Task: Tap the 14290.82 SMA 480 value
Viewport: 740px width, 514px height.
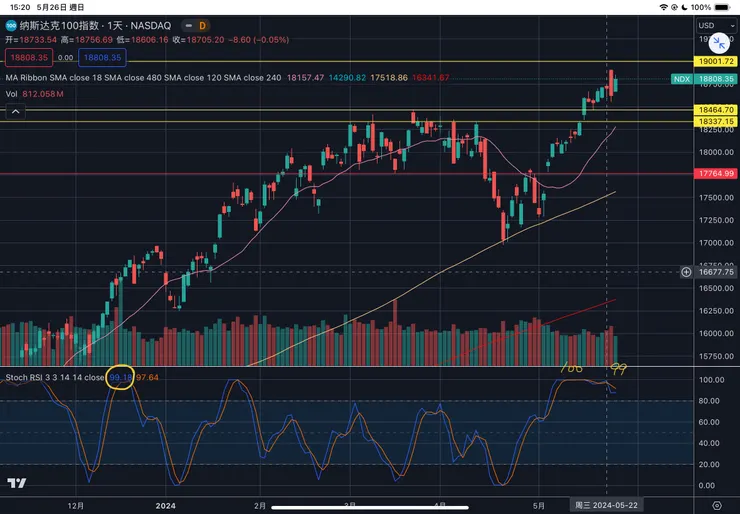Action: pyautogui.click(x=347, y=77)
